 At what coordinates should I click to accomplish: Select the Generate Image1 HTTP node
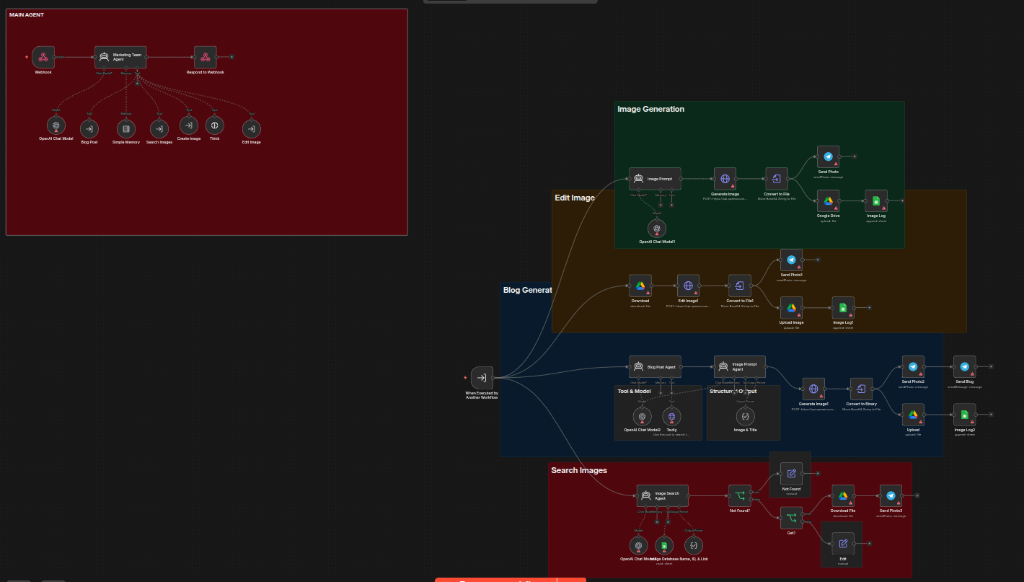[x=813, y=389]
